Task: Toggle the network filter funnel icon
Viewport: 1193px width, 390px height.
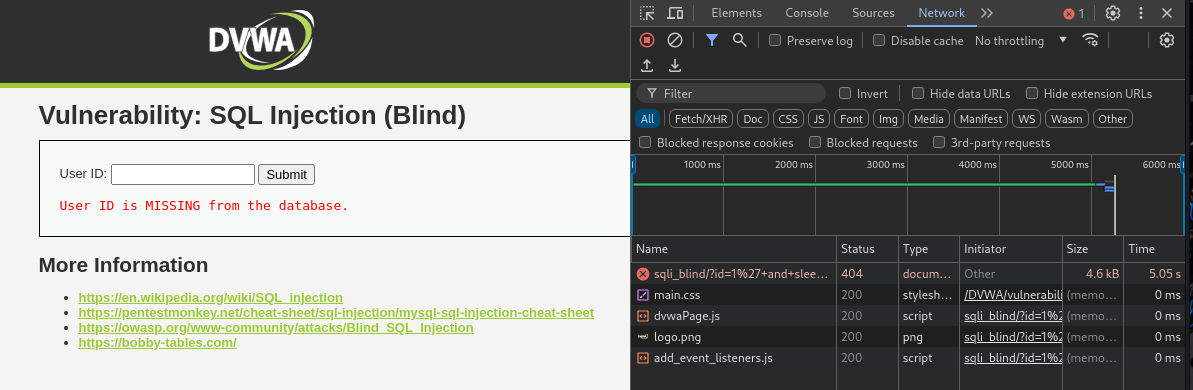Action: pos(711,40)
